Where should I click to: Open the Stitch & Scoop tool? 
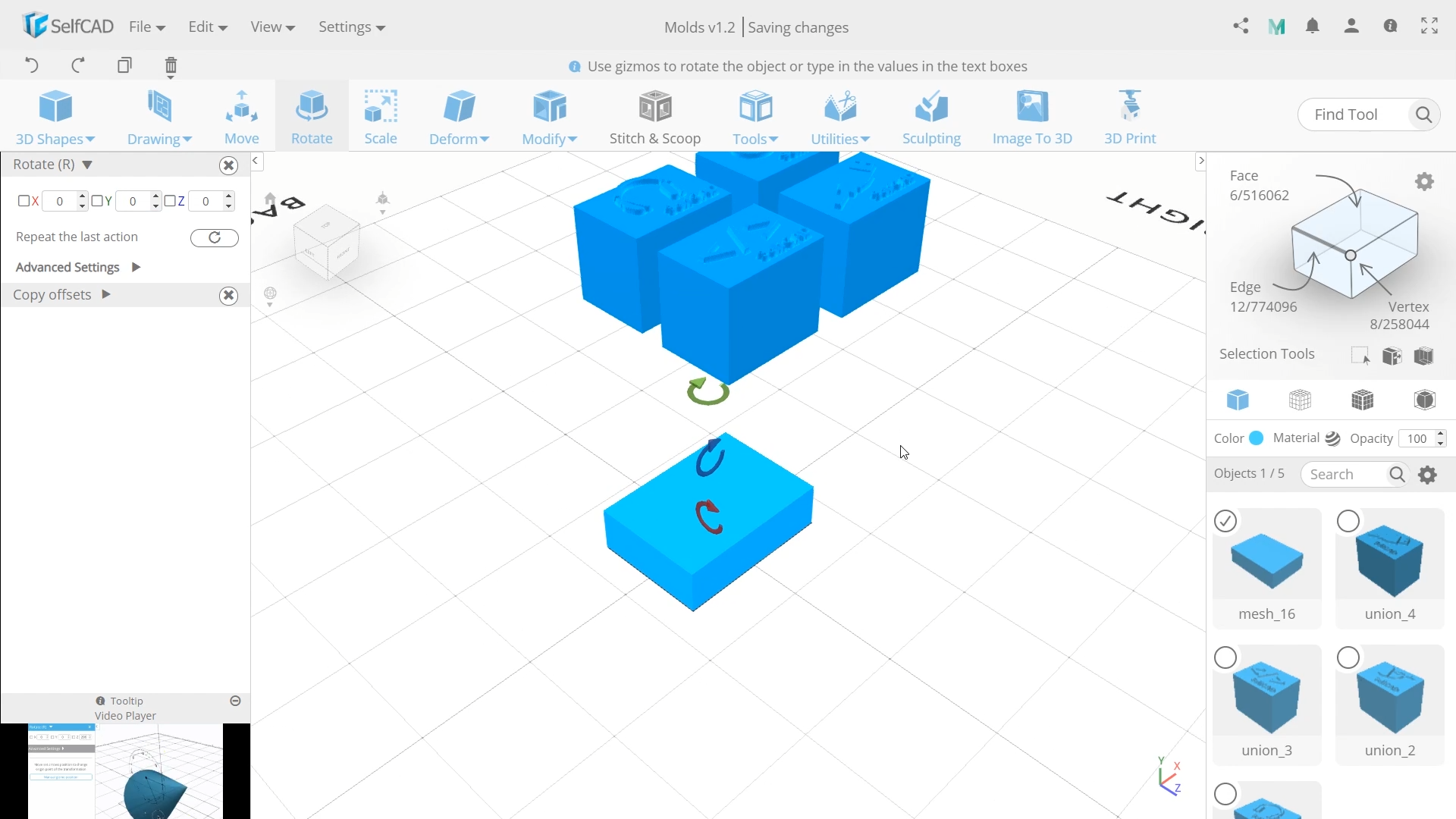(x=654, y=117)
